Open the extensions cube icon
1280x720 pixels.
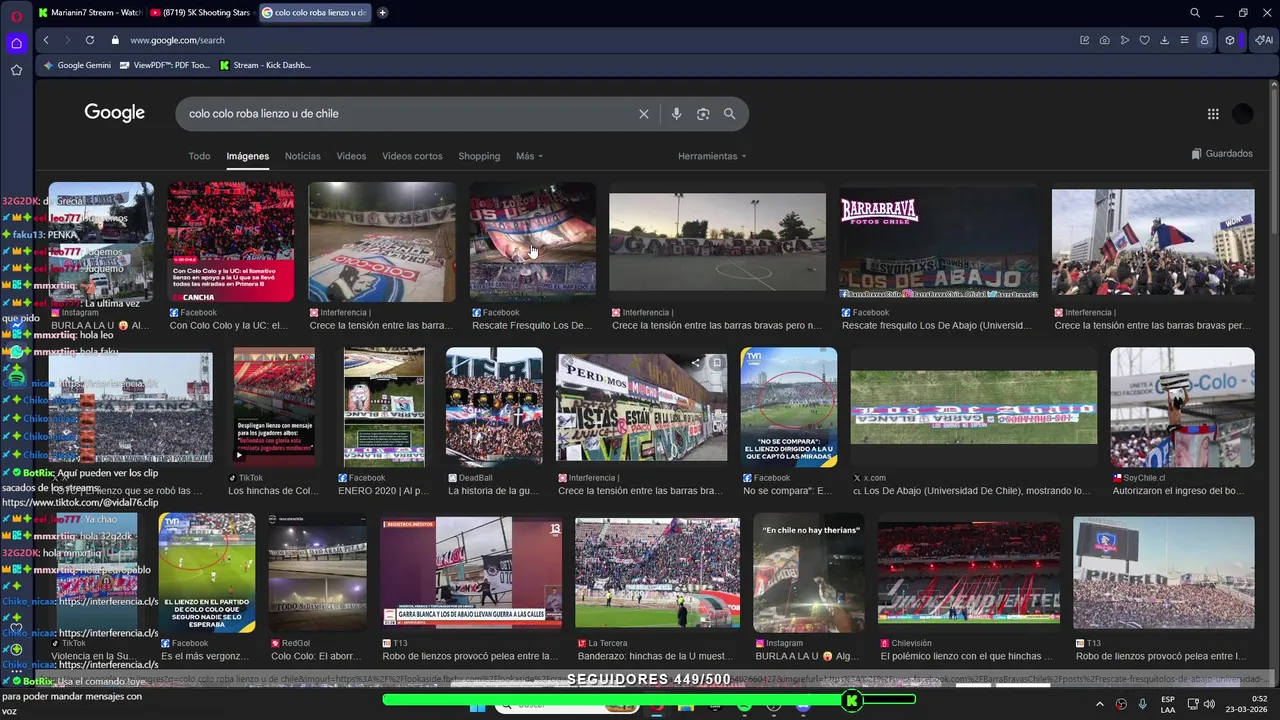pos(1230,40)
